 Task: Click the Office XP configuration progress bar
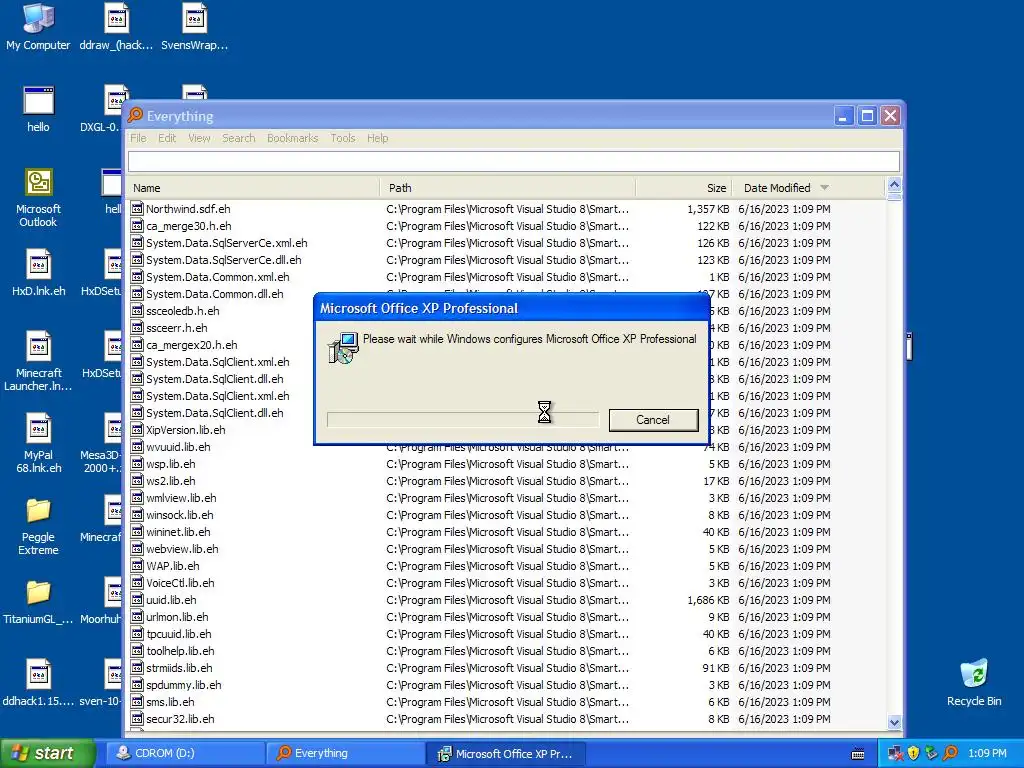(x=462, y=419)
